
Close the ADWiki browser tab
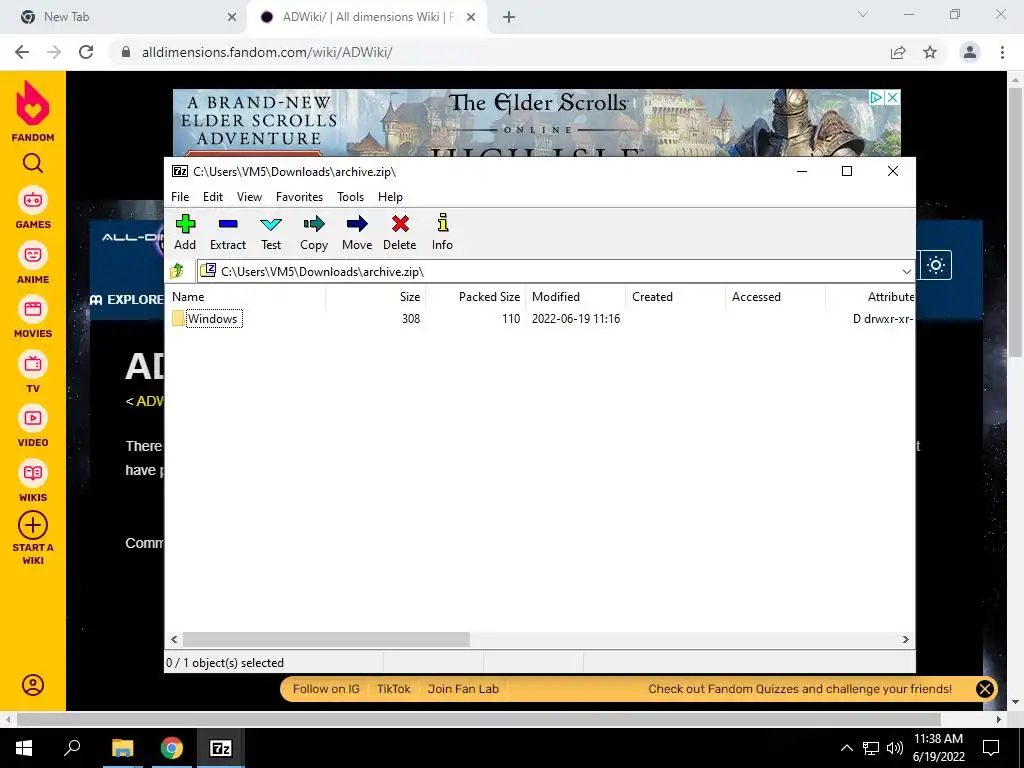[x=472, y=17]
